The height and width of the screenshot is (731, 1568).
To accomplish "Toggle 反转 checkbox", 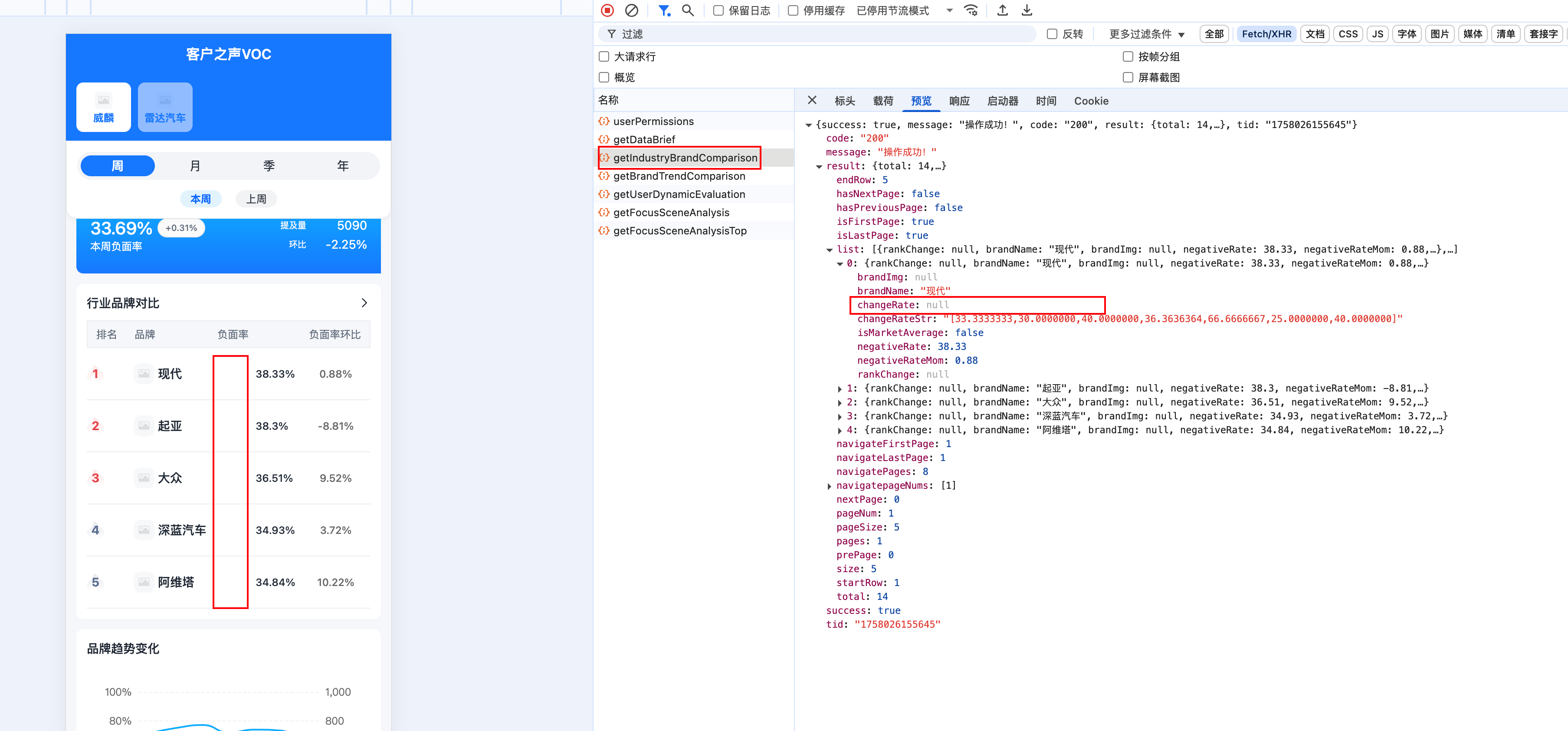I will tap(1052, 34).
